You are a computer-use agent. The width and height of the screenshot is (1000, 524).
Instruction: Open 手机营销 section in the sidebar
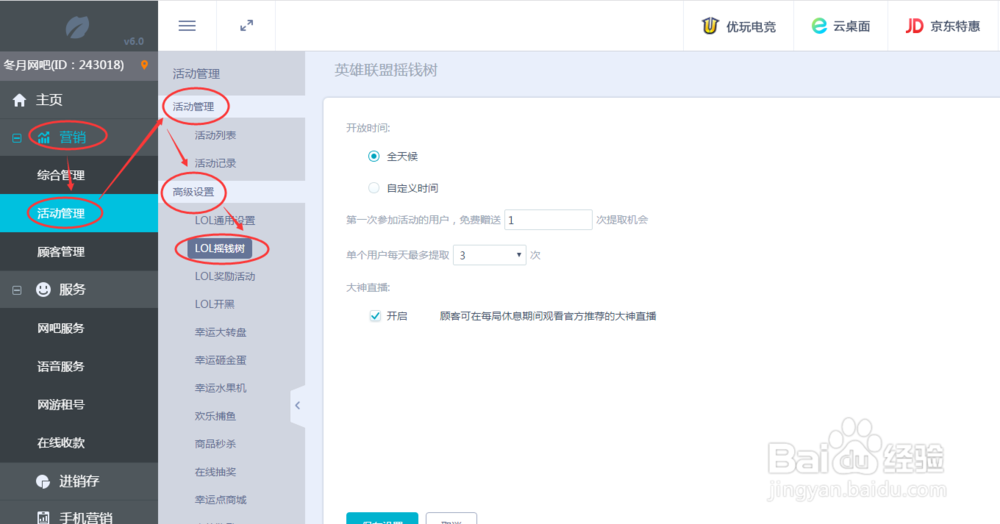coord(86,518)
